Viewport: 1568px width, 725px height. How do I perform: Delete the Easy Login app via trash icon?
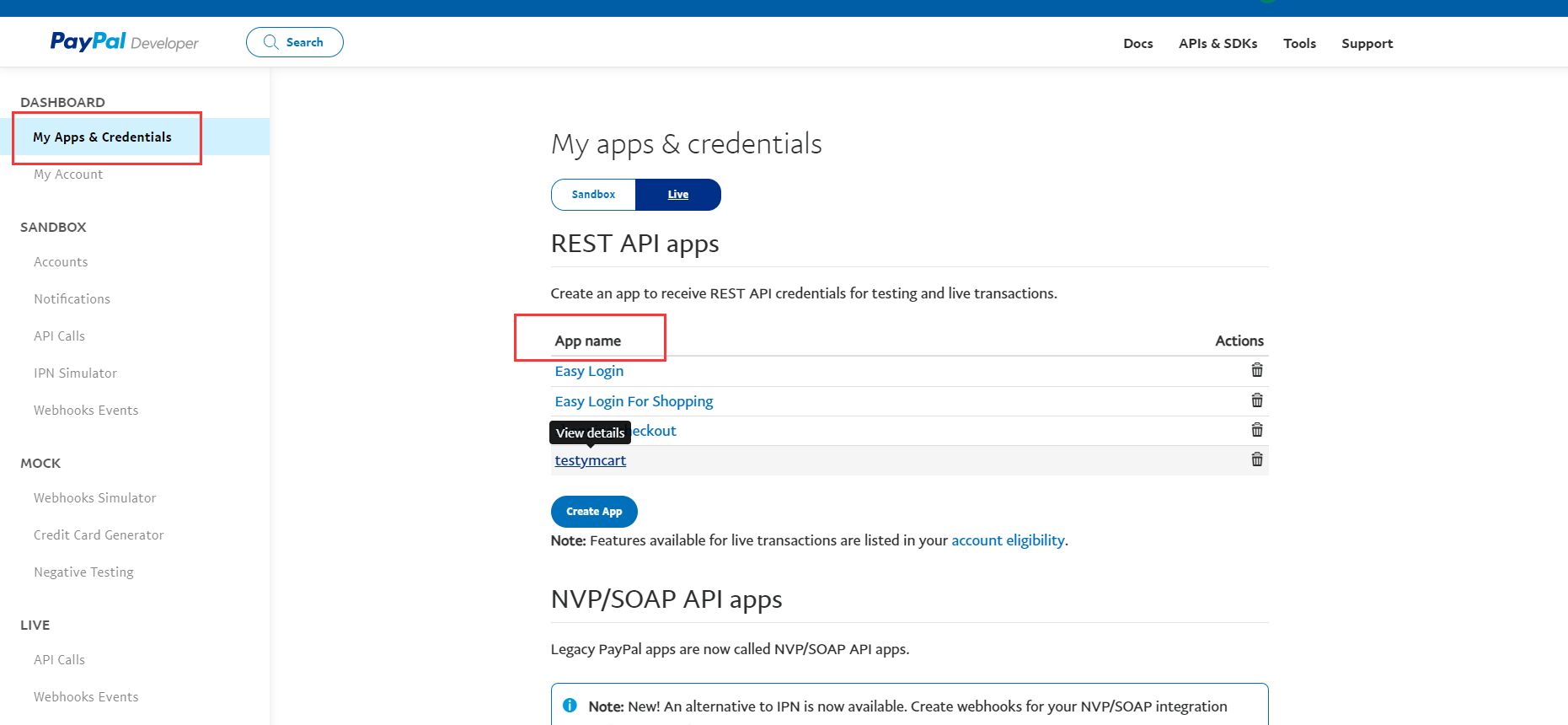pos(1256,370)
